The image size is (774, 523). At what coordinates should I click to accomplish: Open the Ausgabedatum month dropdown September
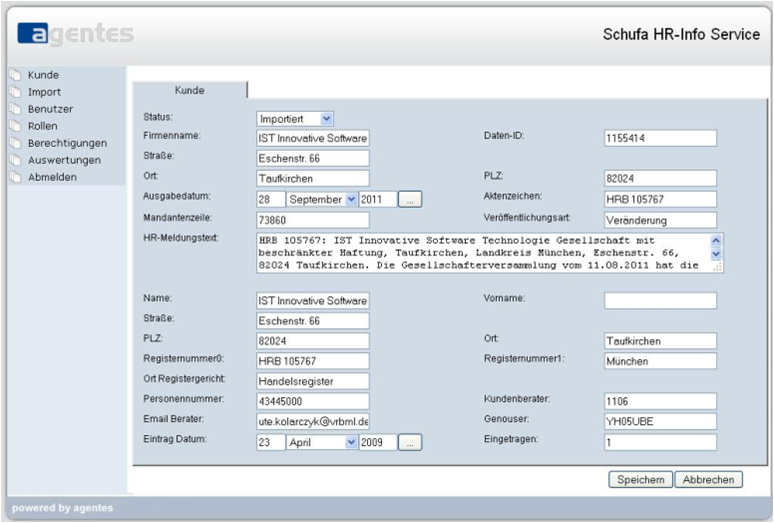322,199
